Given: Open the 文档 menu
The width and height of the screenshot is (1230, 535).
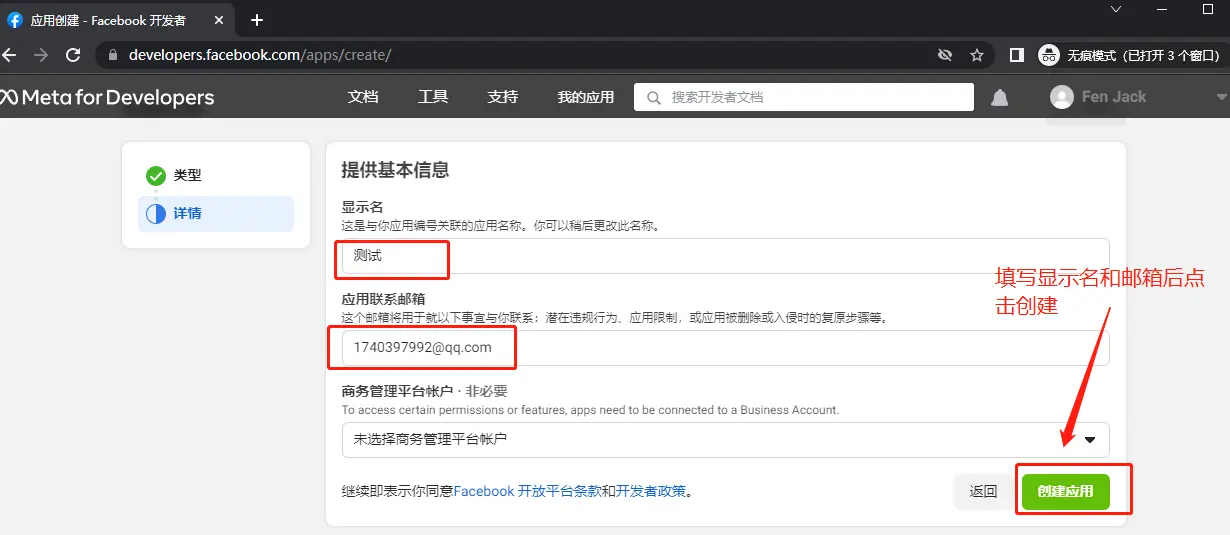Looking at the screenshot, I should click(x=363, y=97).
